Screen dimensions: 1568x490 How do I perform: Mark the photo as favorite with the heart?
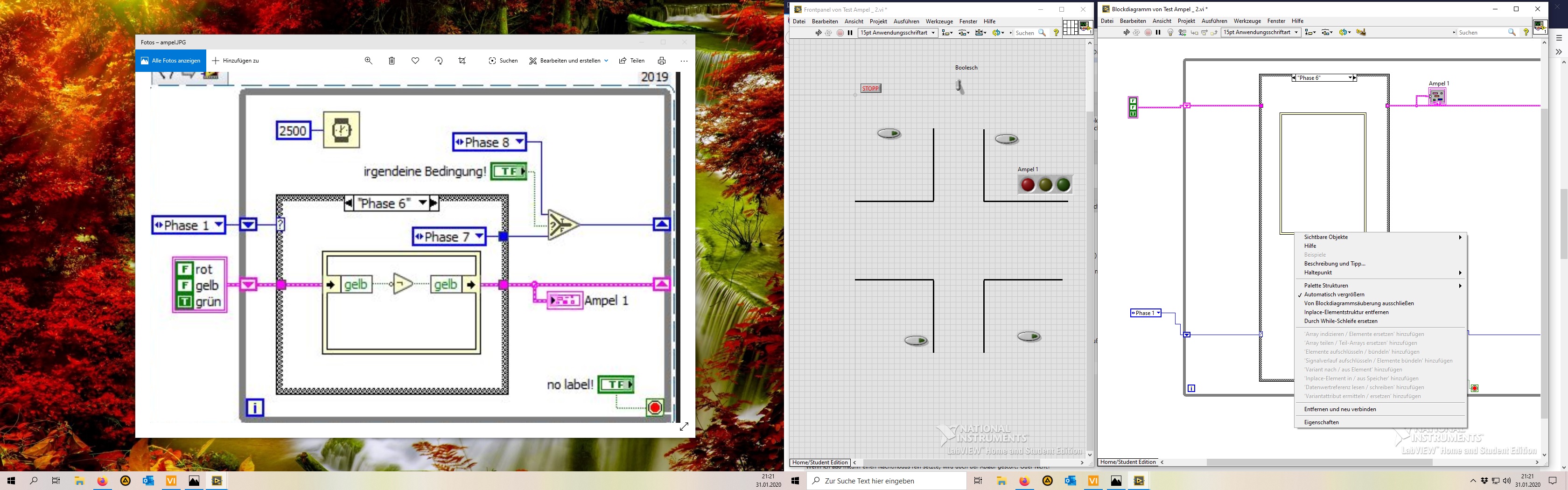pos(415,61)
